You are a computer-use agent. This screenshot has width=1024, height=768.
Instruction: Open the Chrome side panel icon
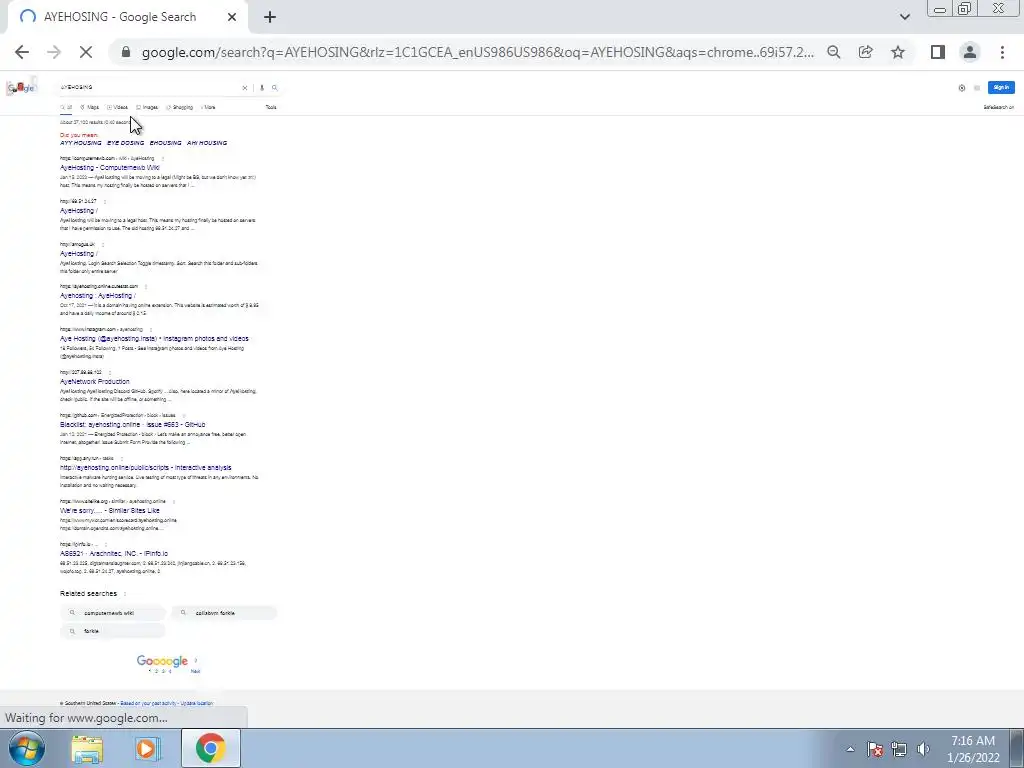click(x=938, y=52)
